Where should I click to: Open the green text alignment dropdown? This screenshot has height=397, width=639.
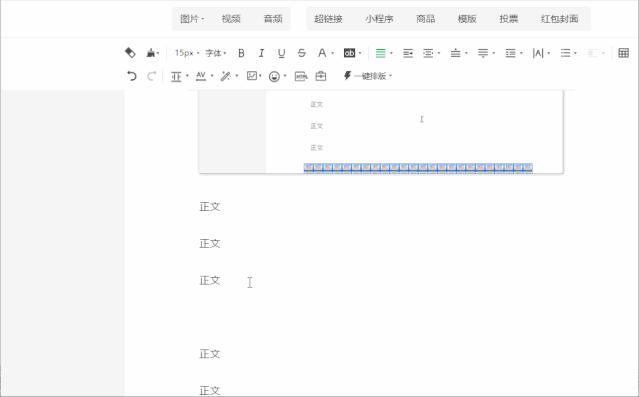383,53
